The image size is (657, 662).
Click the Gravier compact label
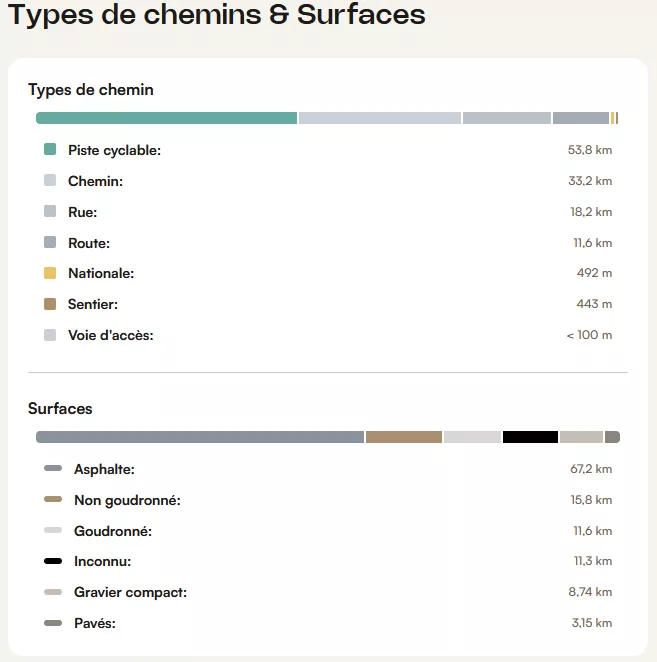[x=130, y=593]
